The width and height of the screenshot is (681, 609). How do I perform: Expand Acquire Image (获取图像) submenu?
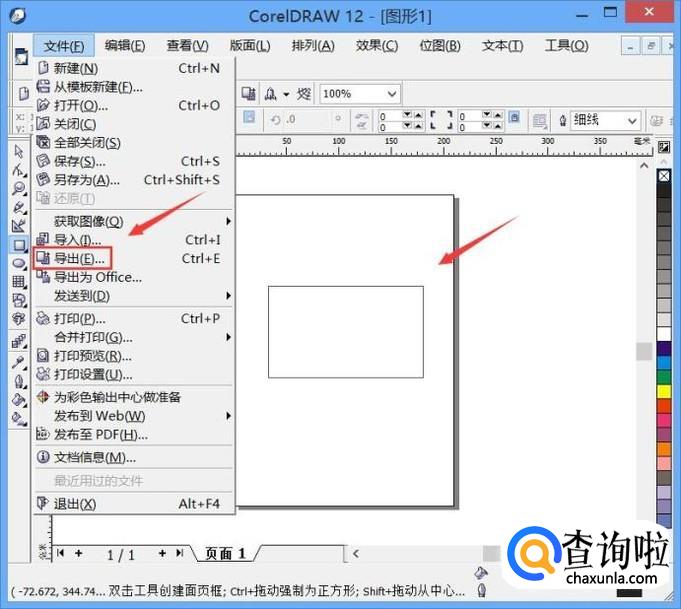(135, 222)
